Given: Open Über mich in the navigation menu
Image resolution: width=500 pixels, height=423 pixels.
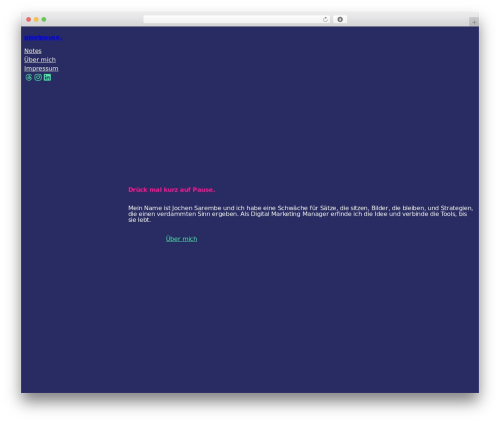Looking at the screenshot, I should click(x=40, y=60).
